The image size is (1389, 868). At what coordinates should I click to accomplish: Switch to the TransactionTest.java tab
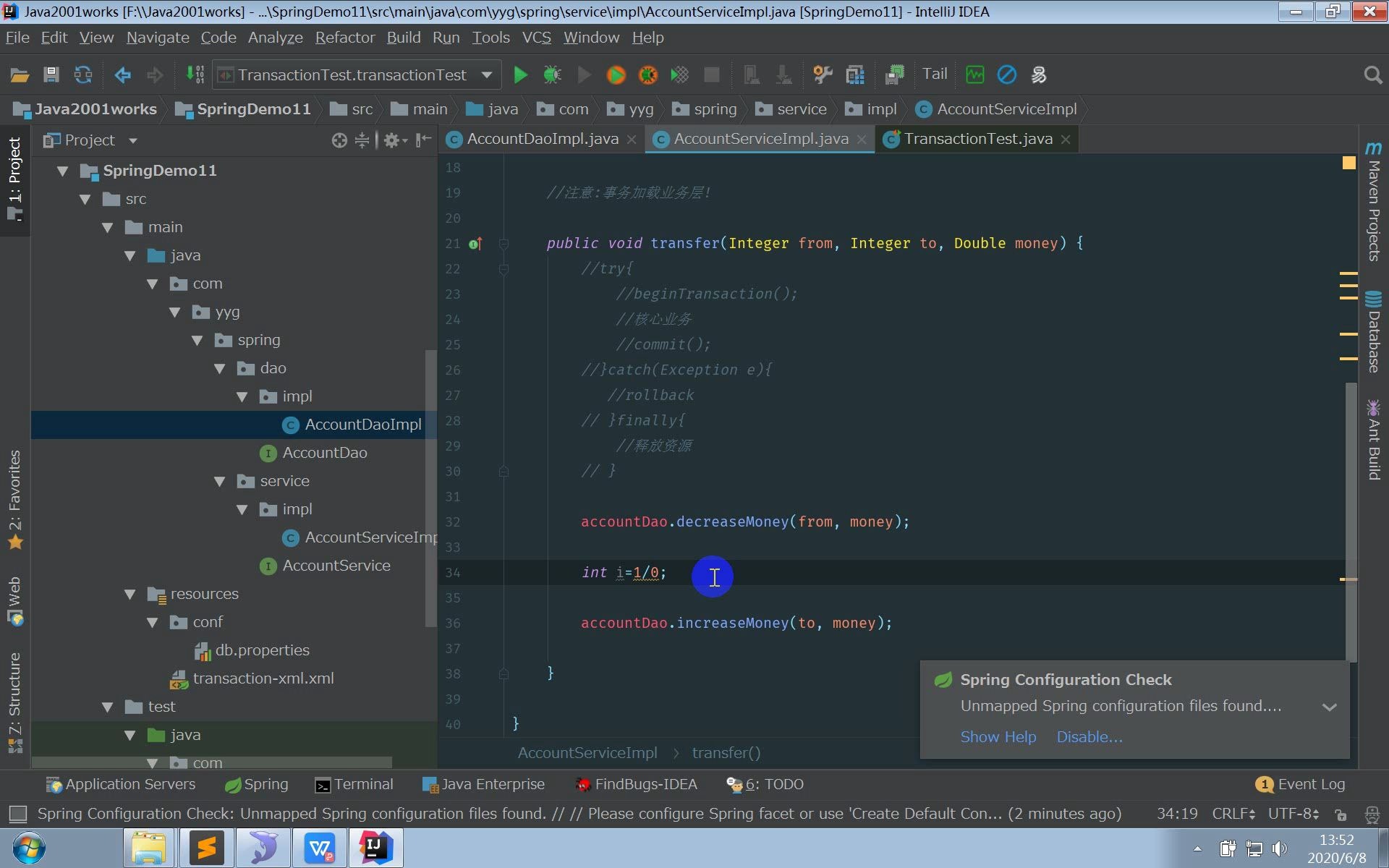pyautogui.click(x=977, y=139)
